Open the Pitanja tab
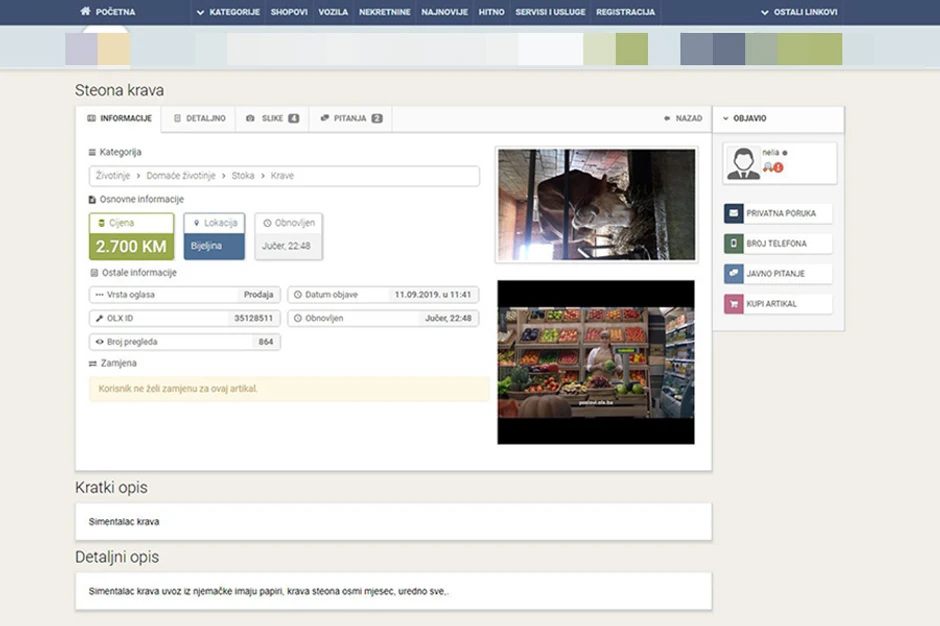This screenshot has height=626, width=940. click(x=350, y=118)
